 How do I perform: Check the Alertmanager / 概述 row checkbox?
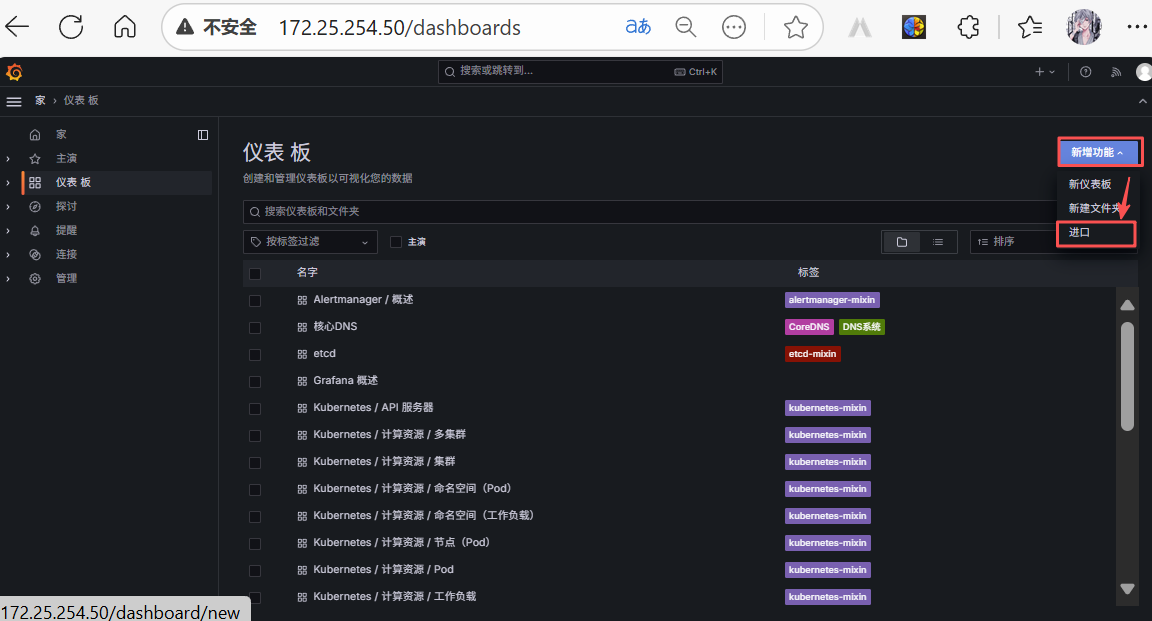(x=255, y=301)
